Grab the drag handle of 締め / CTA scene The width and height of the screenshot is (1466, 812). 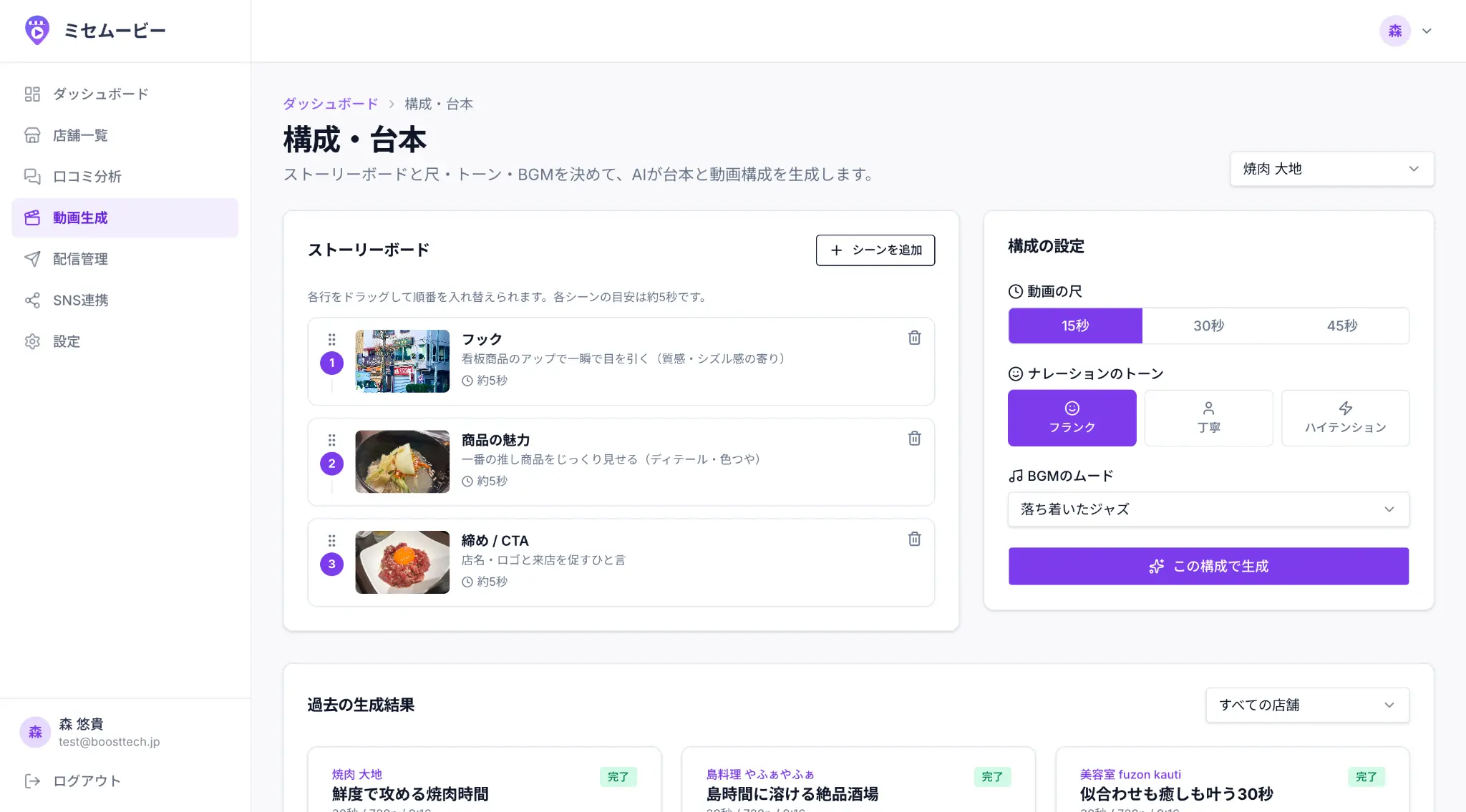pos(331,540)
